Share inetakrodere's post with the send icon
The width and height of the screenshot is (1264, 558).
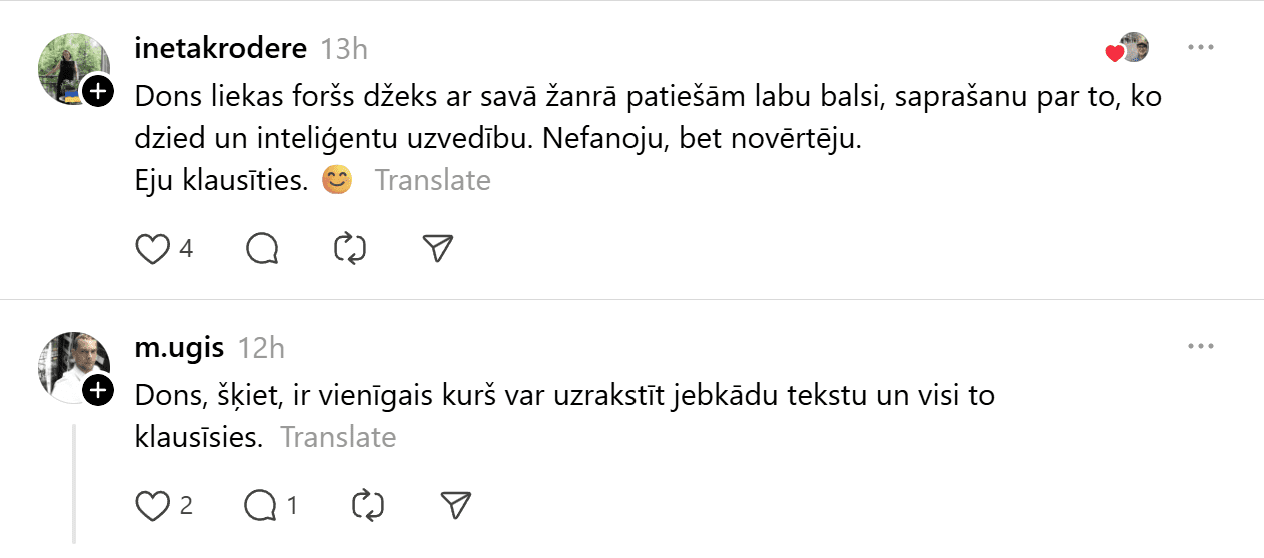[x=438, y=249]
